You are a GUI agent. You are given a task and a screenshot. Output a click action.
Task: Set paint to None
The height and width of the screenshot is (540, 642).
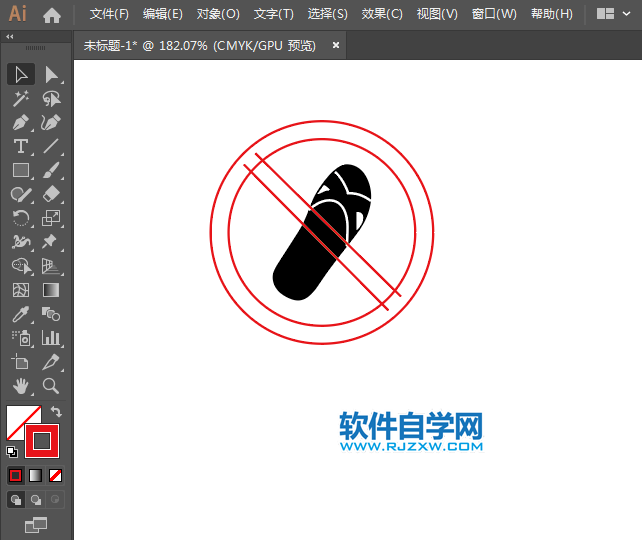[x=55, y=476]
